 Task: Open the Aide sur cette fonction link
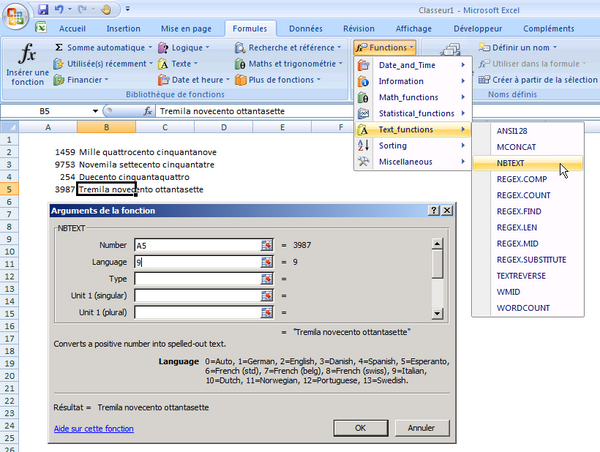[94, 429]
